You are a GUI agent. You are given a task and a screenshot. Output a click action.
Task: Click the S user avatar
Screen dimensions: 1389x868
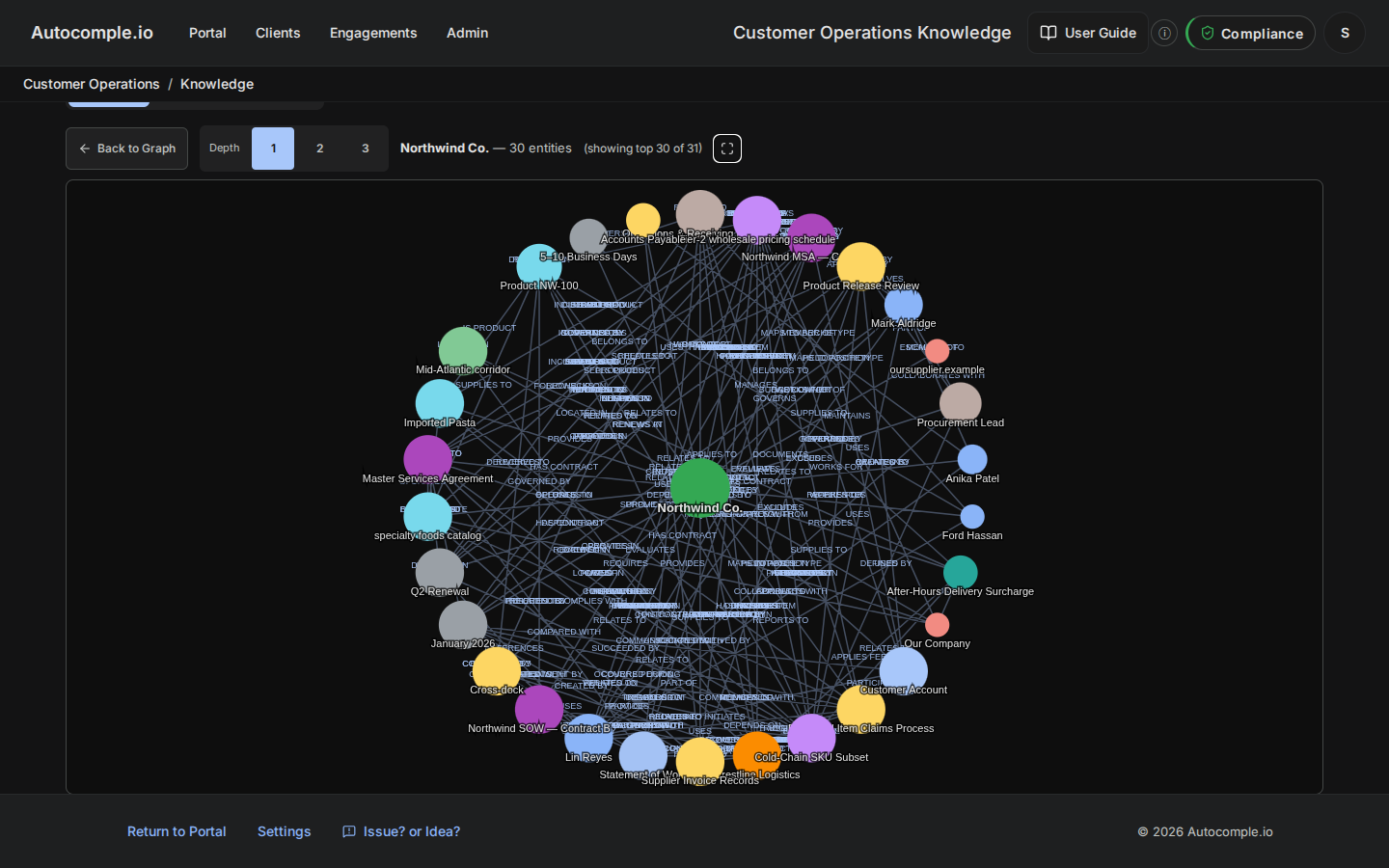click(1345, 33)
